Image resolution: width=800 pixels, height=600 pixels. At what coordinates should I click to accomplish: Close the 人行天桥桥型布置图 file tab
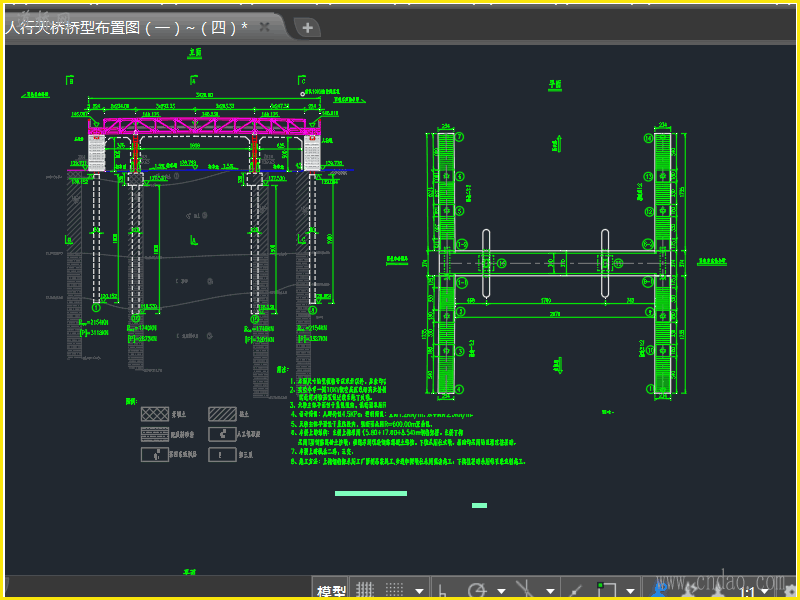point(265,27)
